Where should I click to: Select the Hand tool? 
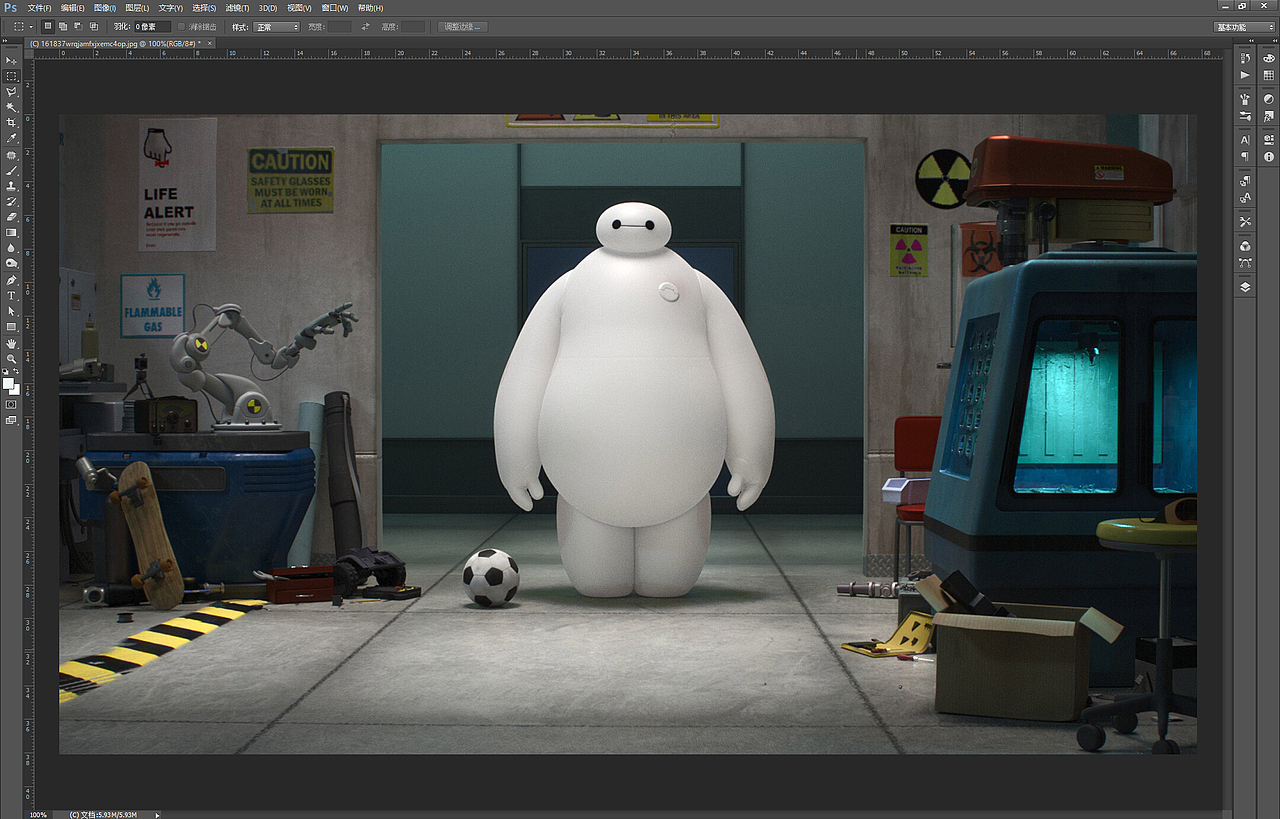[12, 344]
